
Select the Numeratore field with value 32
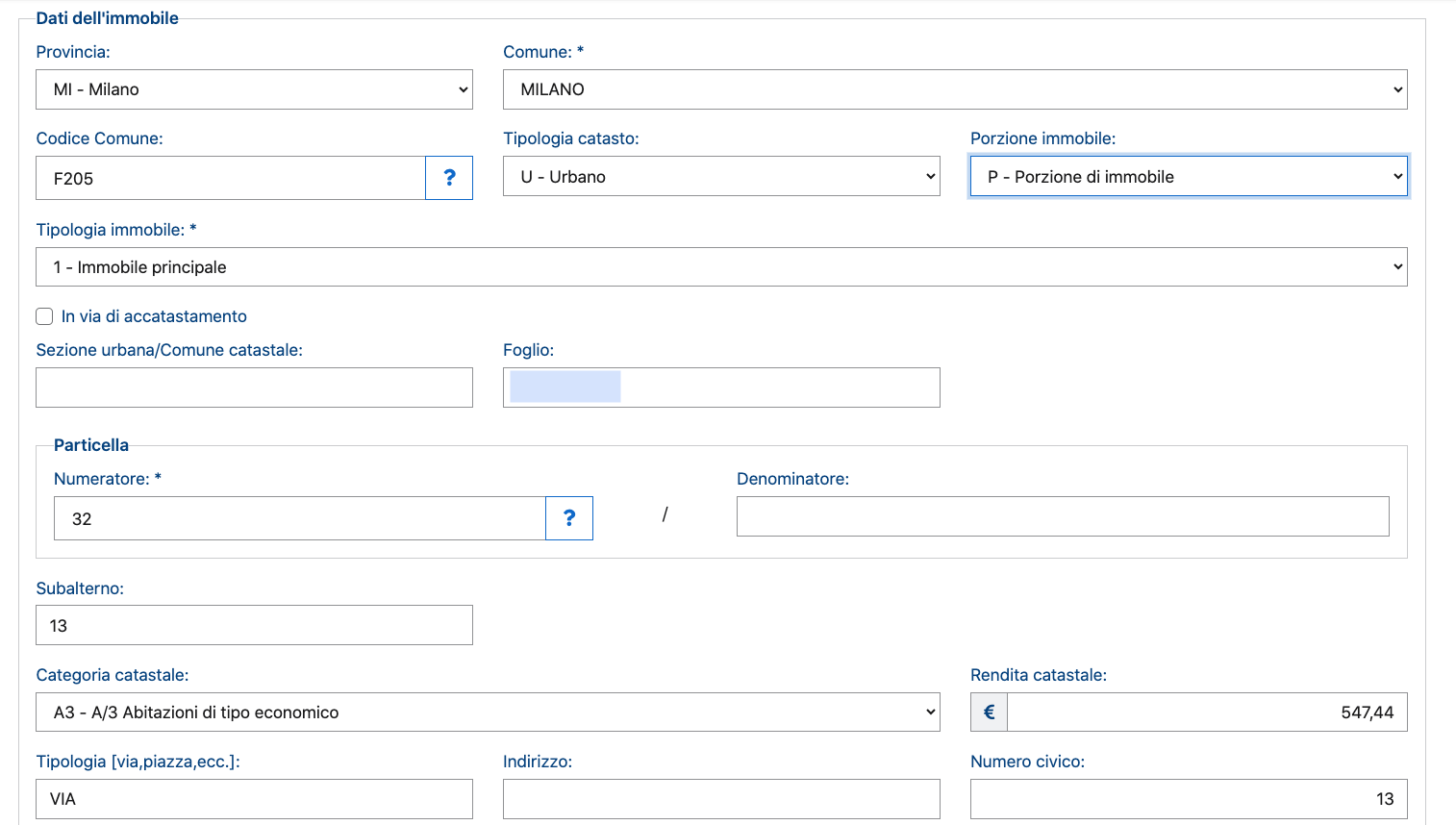pos(299,518)
